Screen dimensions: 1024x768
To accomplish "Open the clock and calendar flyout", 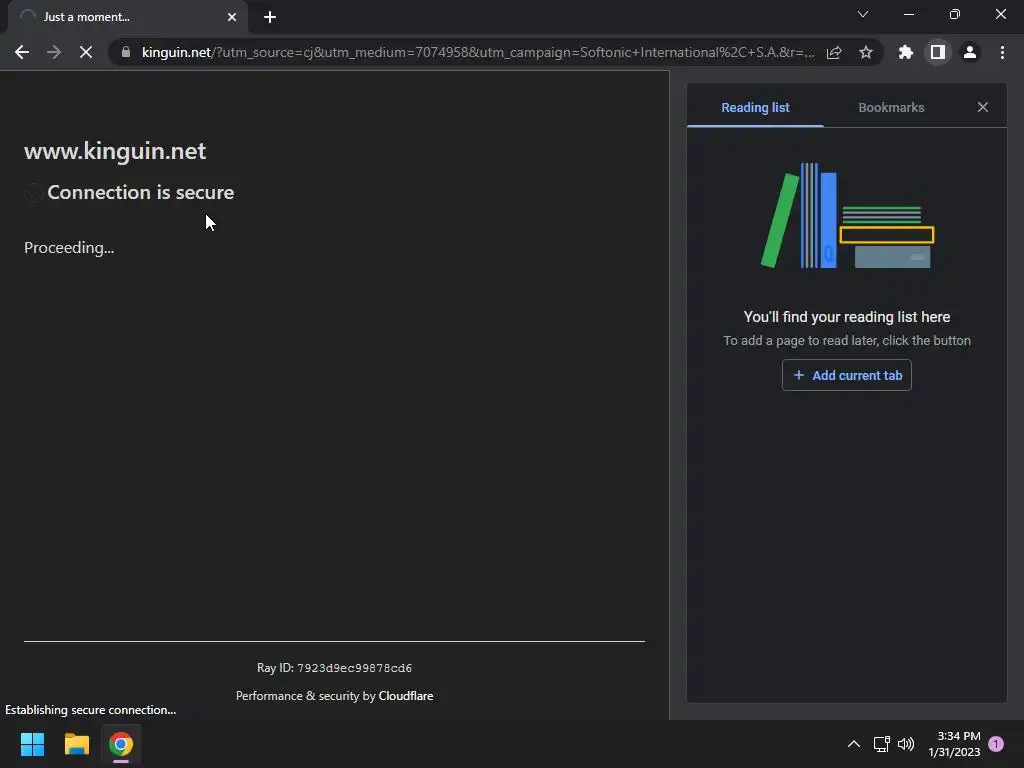I will 954,744.
